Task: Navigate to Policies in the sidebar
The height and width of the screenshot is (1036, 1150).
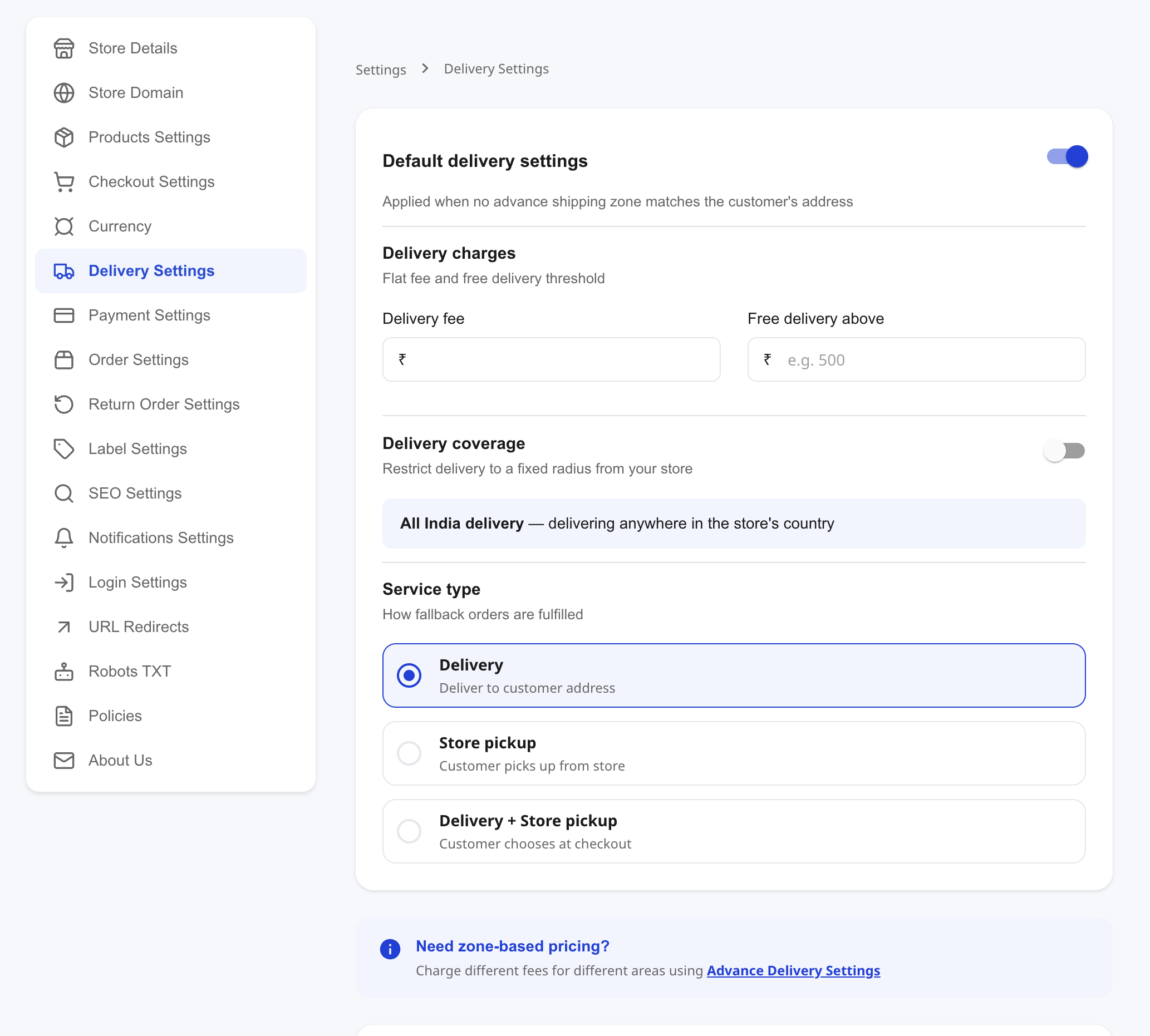Action: point(115,716)
